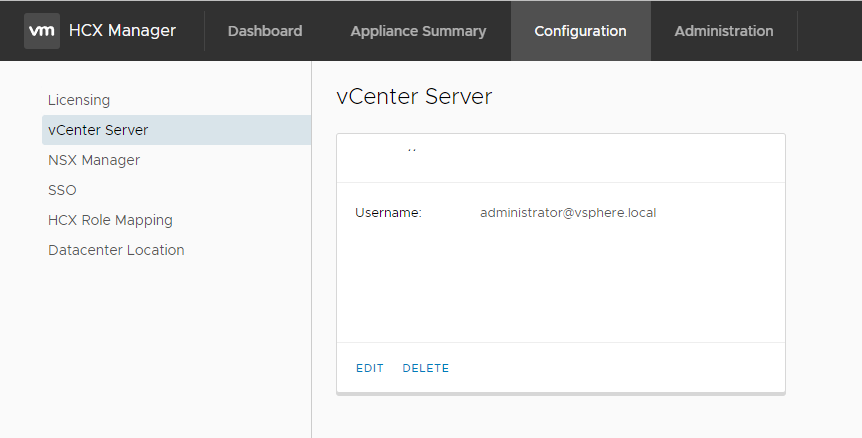Click DELETE on the vCenter Server card

tap(426, 368)
